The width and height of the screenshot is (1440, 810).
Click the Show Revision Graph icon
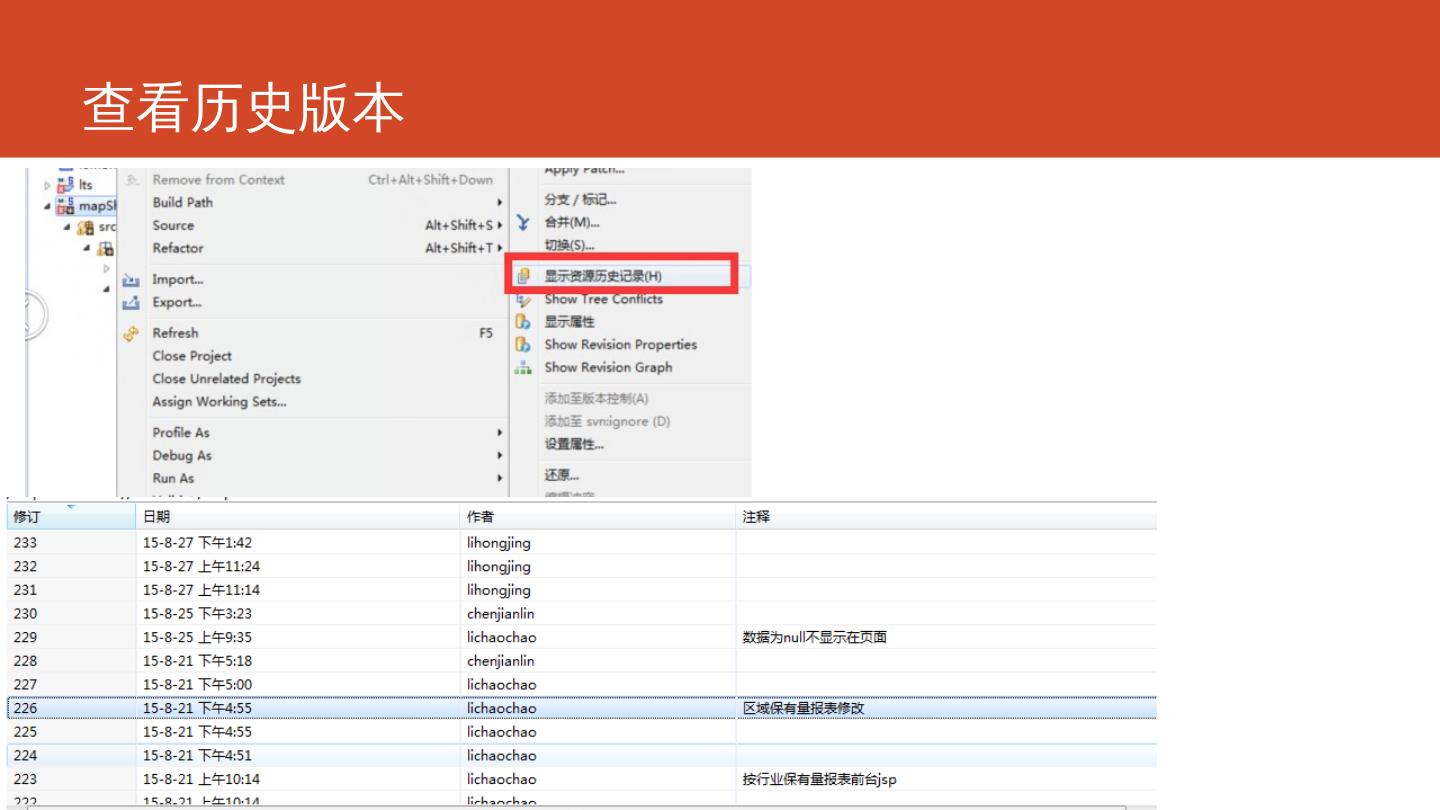(x=523, y=368)
